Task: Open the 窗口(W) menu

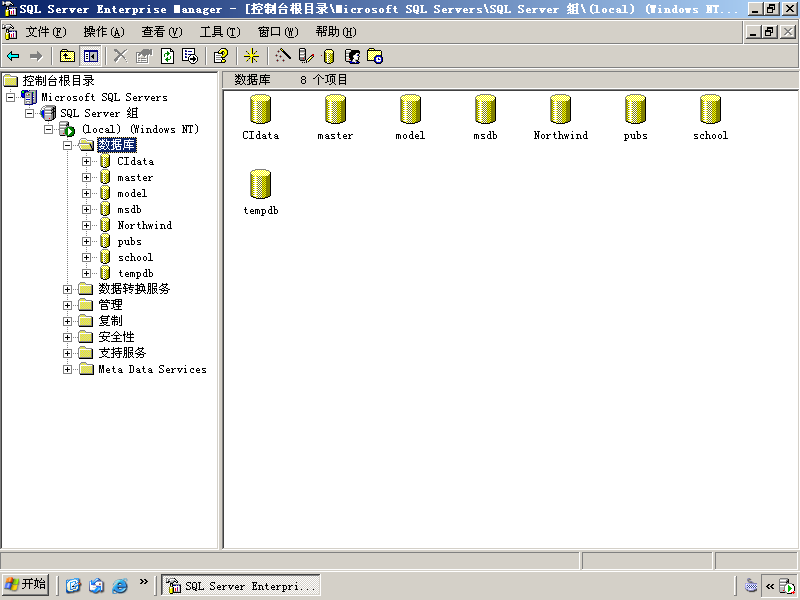Action: [x=278, y=32]
